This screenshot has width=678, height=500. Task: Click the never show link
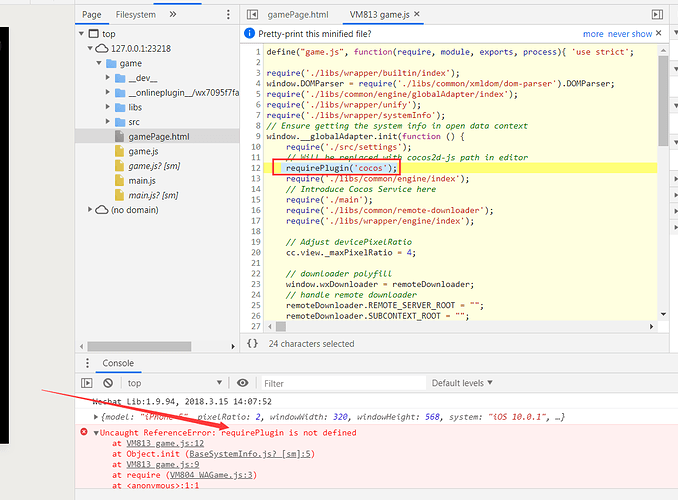pos(630,34)
